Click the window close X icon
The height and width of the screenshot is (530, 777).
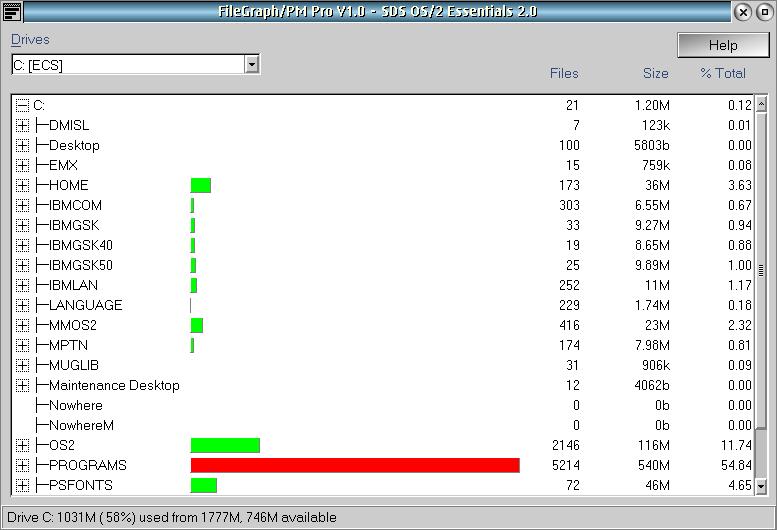[x=743, y=12]
